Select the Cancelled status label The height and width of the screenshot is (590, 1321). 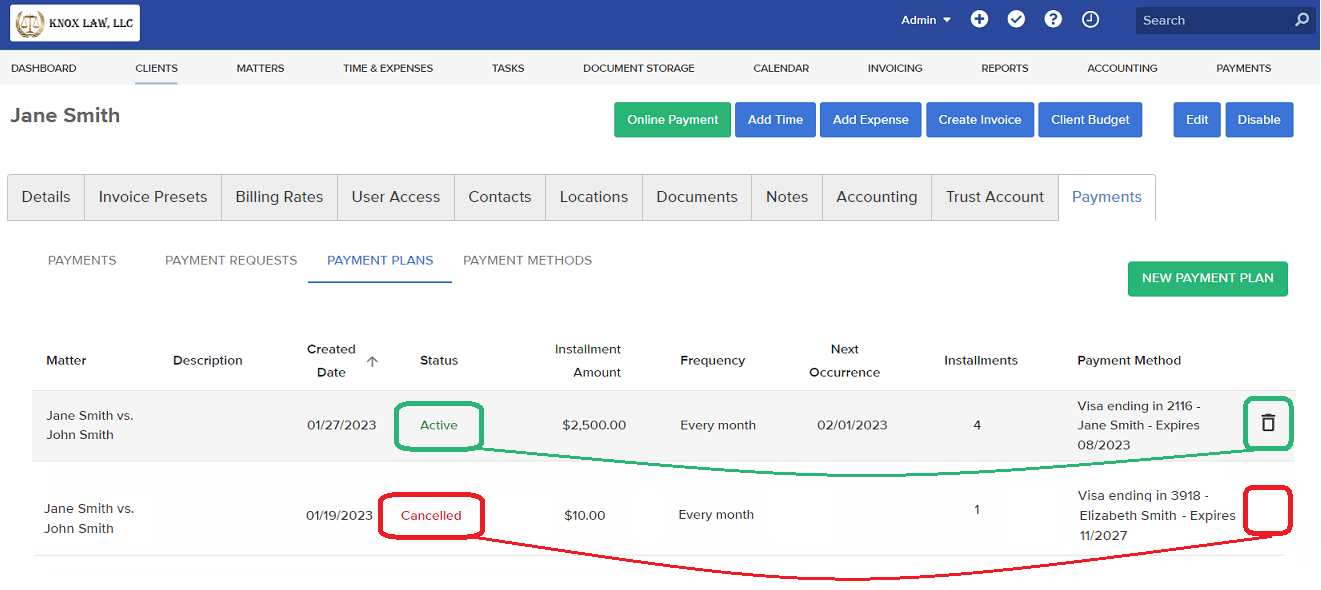(431, 515)
